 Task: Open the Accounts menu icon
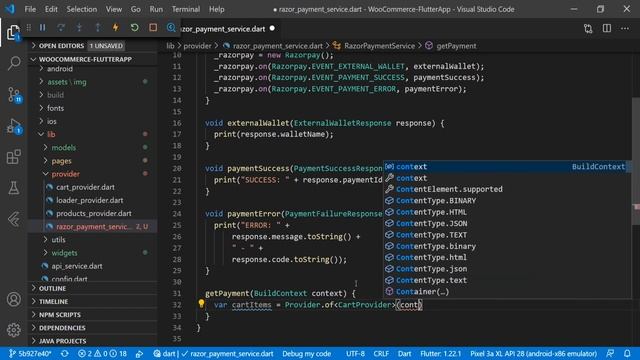point(13,299)
